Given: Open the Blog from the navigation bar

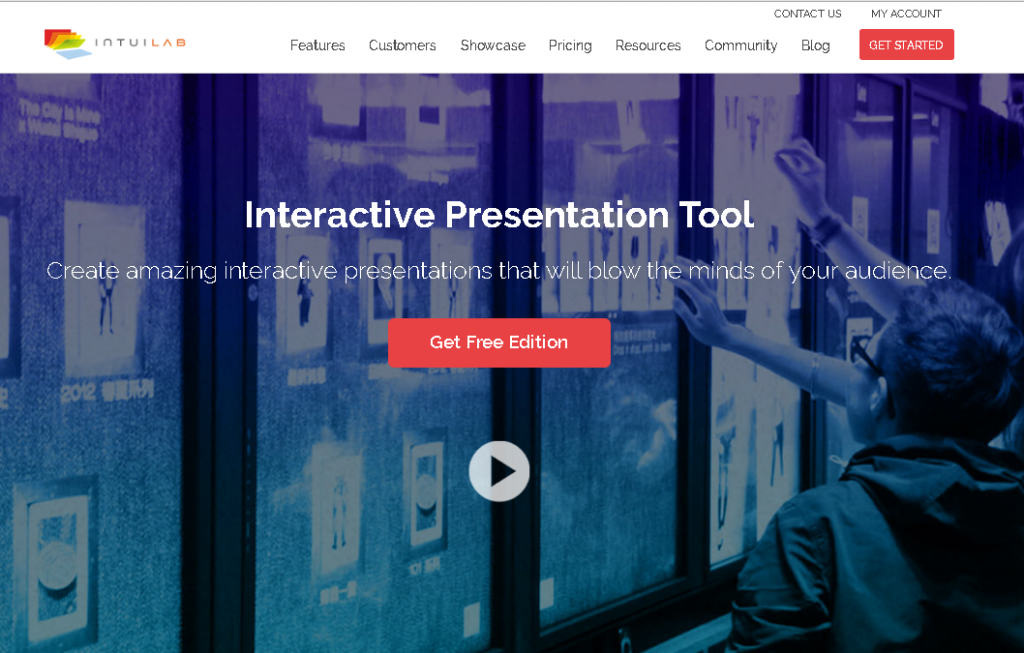Looking at the screenshot, I should click(x=815, y=45).
